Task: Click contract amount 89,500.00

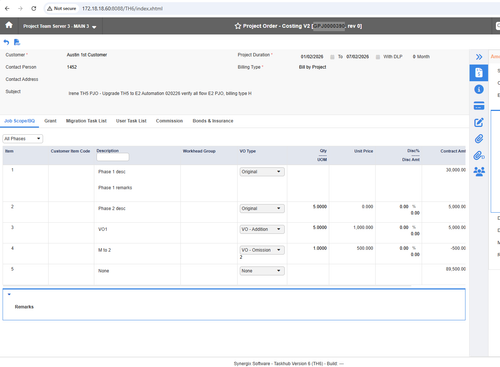Action: (x=456, y=269)
